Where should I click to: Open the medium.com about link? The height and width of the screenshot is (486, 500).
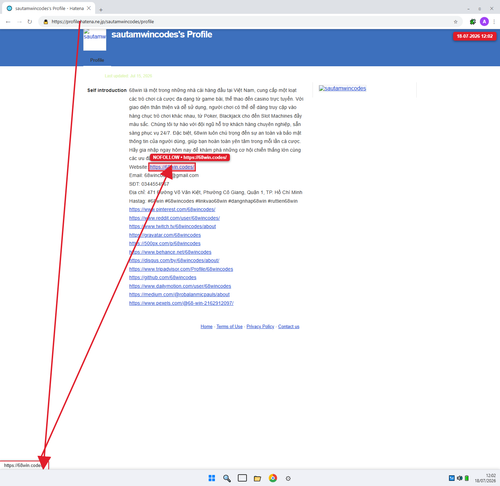pos(179,294)
